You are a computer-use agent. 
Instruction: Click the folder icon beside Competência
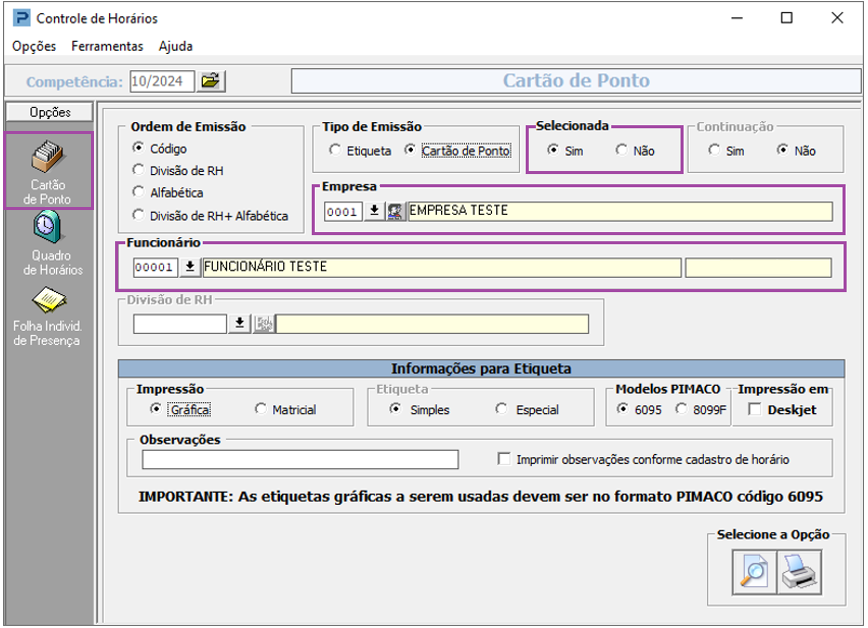[x=211, y=81]
